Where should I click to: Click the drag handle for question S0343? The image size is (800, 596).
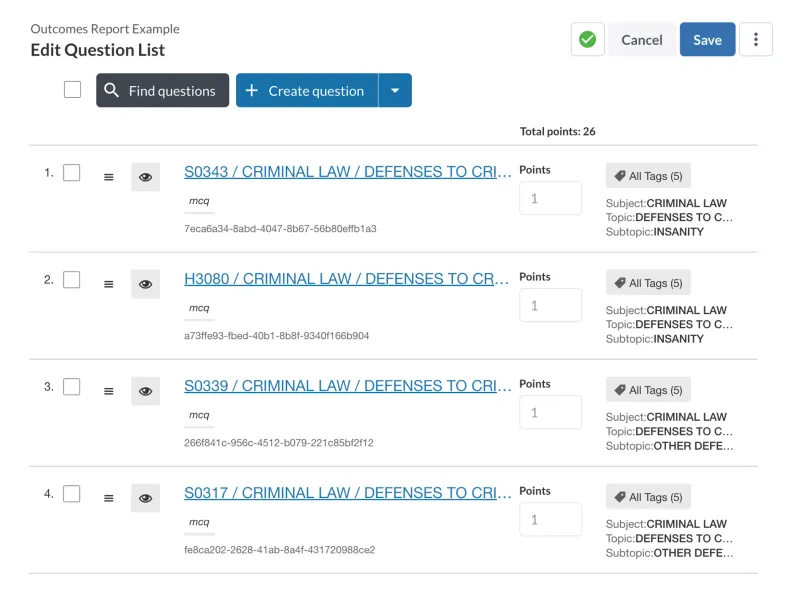point(109,177)
